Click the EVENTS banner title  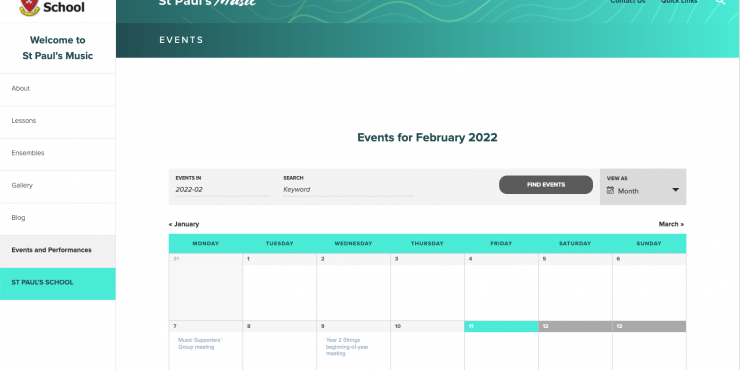181,40
